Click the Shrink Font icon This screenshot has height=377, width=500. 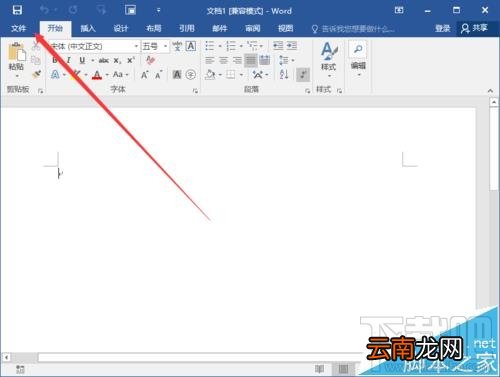[x=159, y=75]
